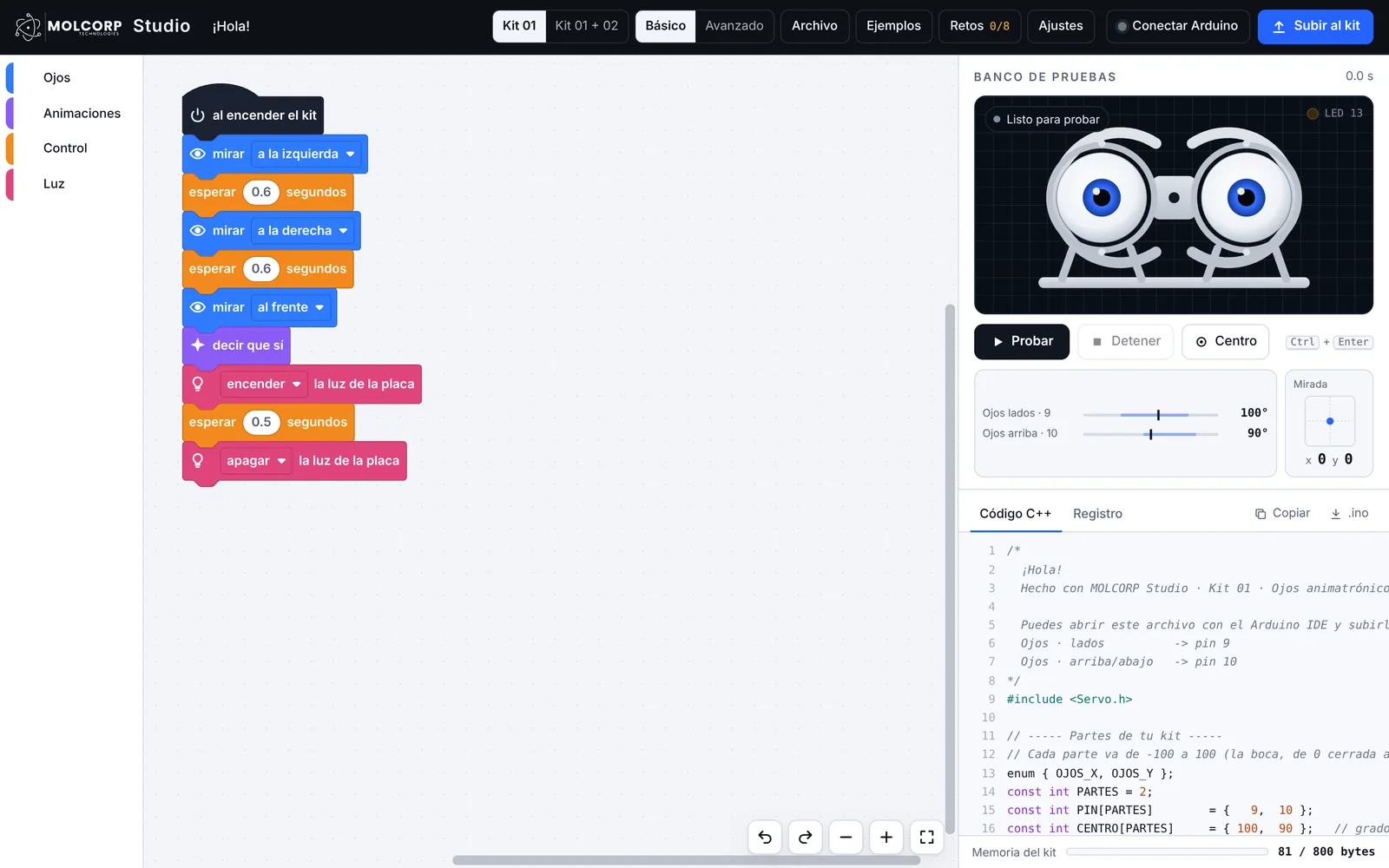1389x868 pixels.
Task: Click '#include <Servo.h>' code line
Action: point(1070,700)
